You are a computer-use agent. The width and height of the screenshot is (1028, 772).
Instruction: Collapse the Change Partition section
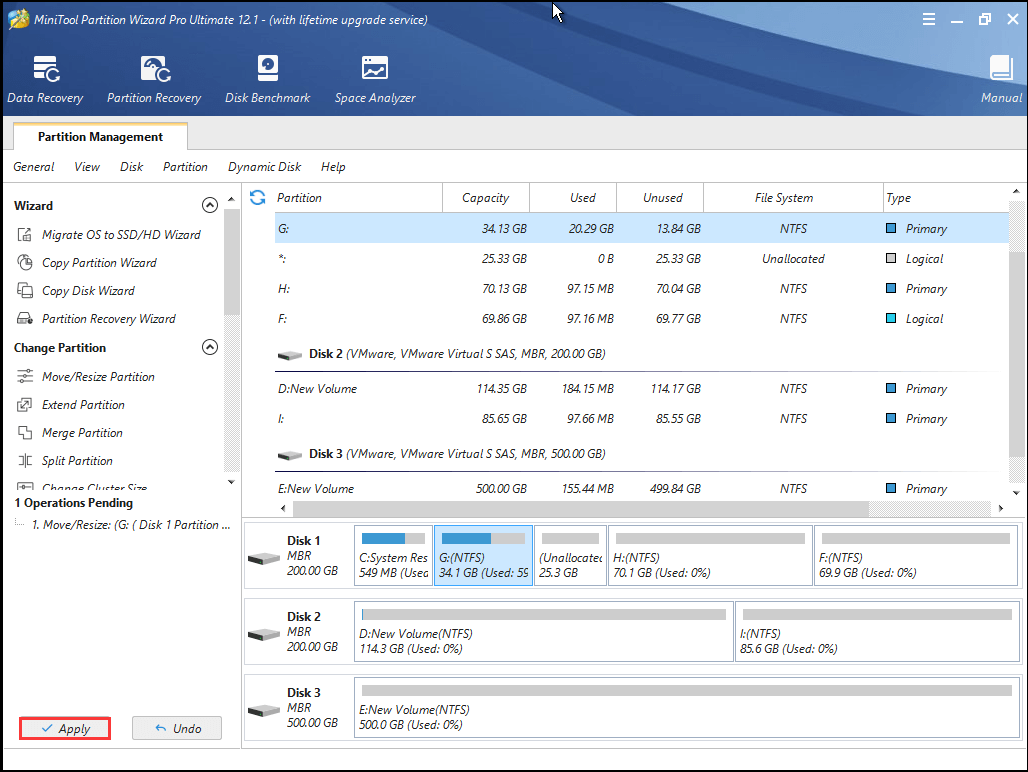point(210,347)
